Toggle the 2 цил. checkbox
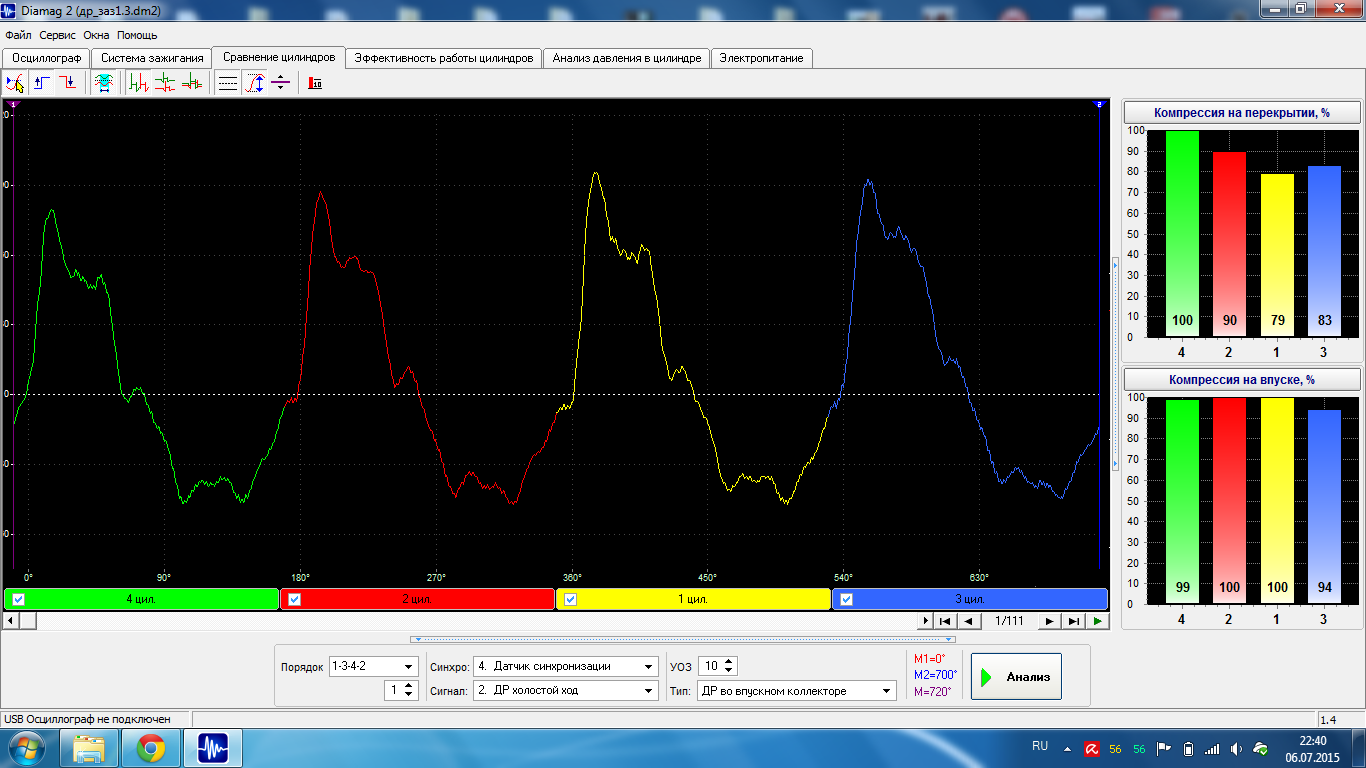 click(x=295, y=600)
